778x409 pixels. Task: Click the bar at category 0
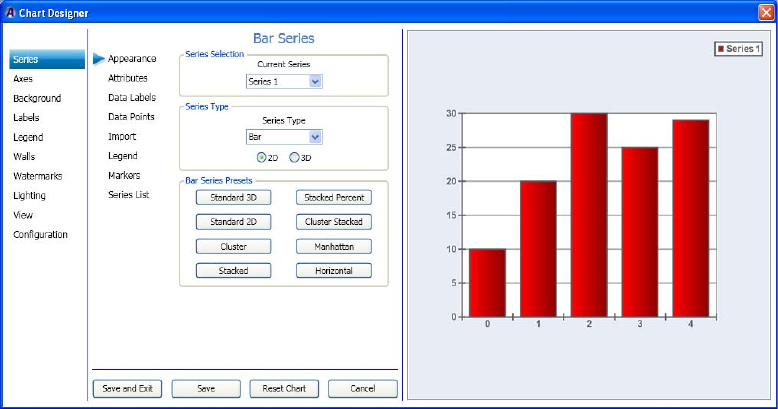point(487,283)
